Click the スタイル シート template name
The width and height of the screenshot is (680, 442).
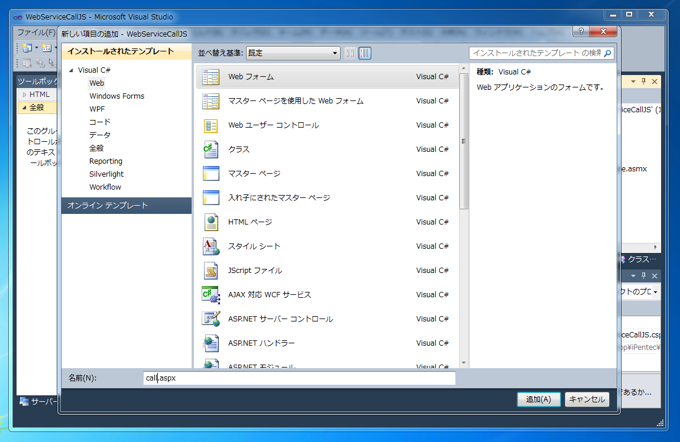click(254, 246)
